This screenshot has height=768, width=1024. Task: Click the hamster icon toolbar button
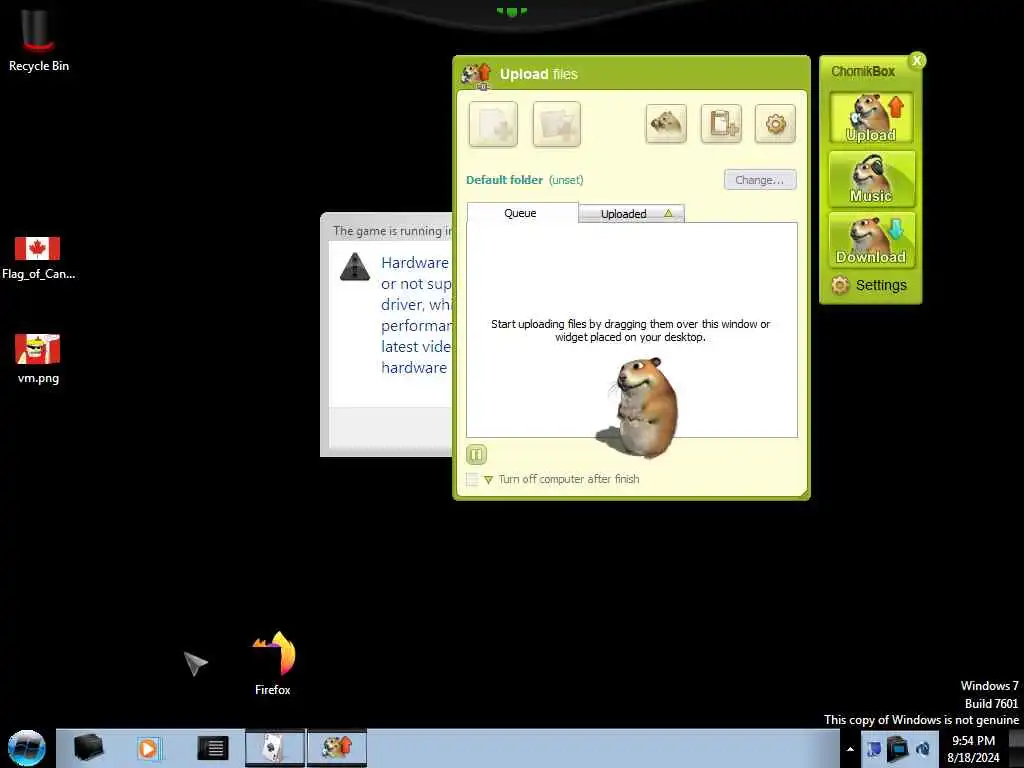665,123
